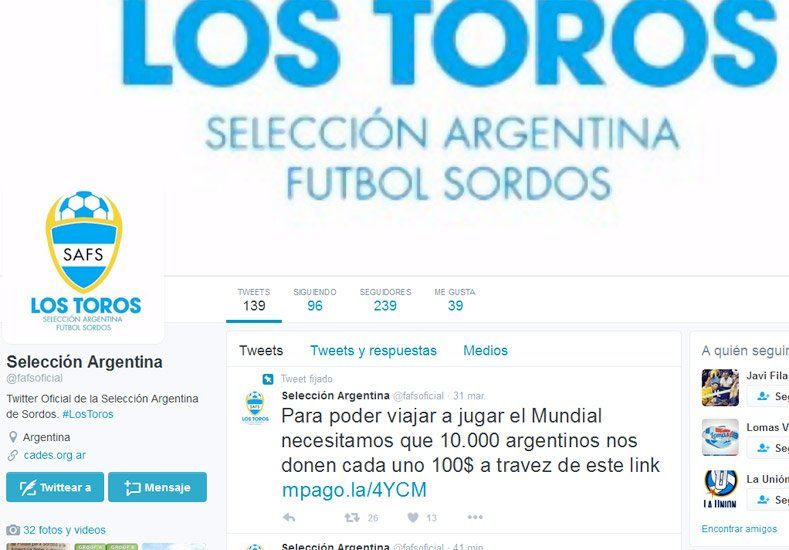View the Seguidores 239 list
This screenshot has width=789, height=550.
point(385,300)
